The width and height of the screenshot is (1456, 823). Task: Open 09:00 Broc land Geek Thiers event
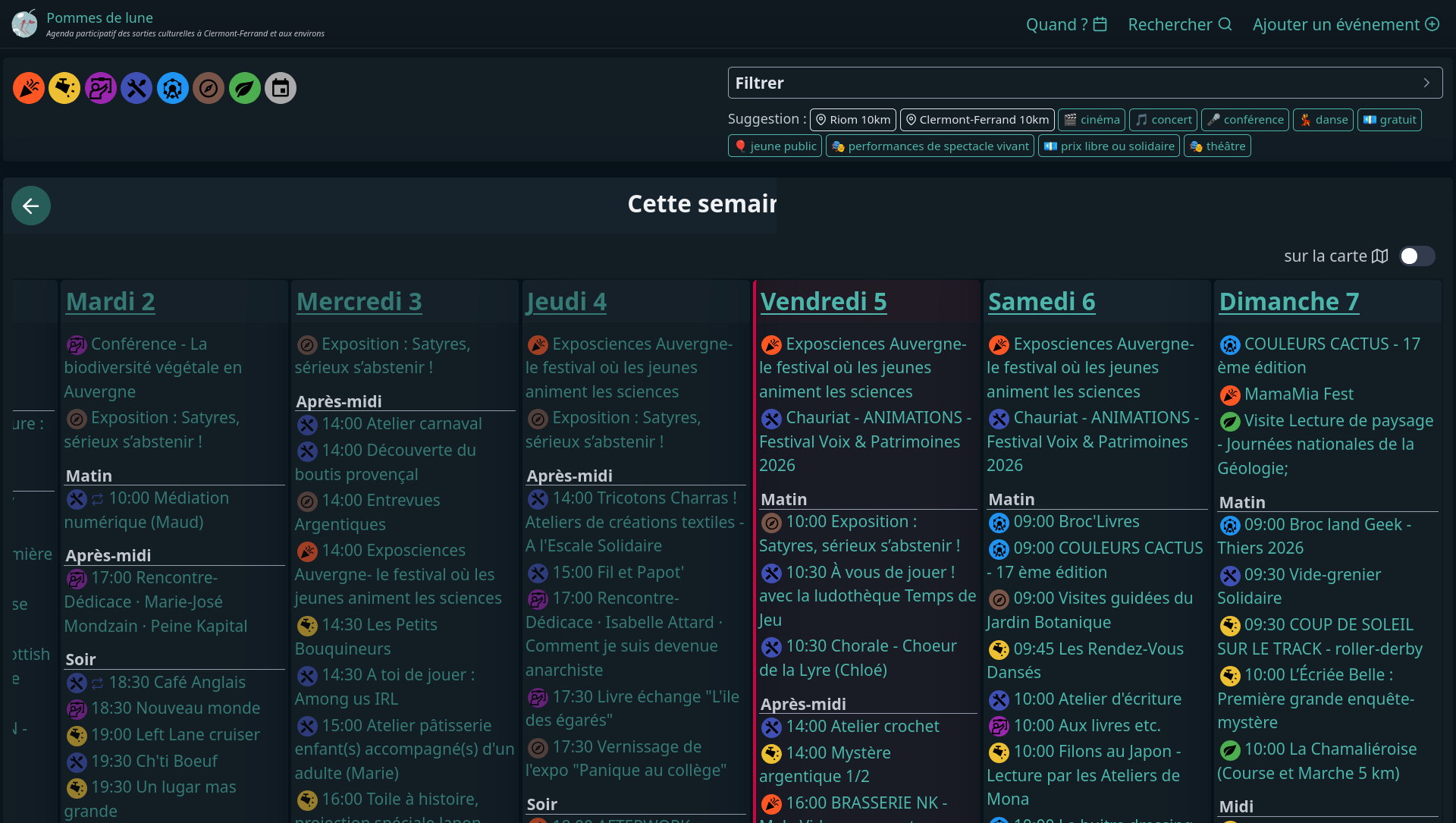pyautogui.click(x=1315, y=536)
